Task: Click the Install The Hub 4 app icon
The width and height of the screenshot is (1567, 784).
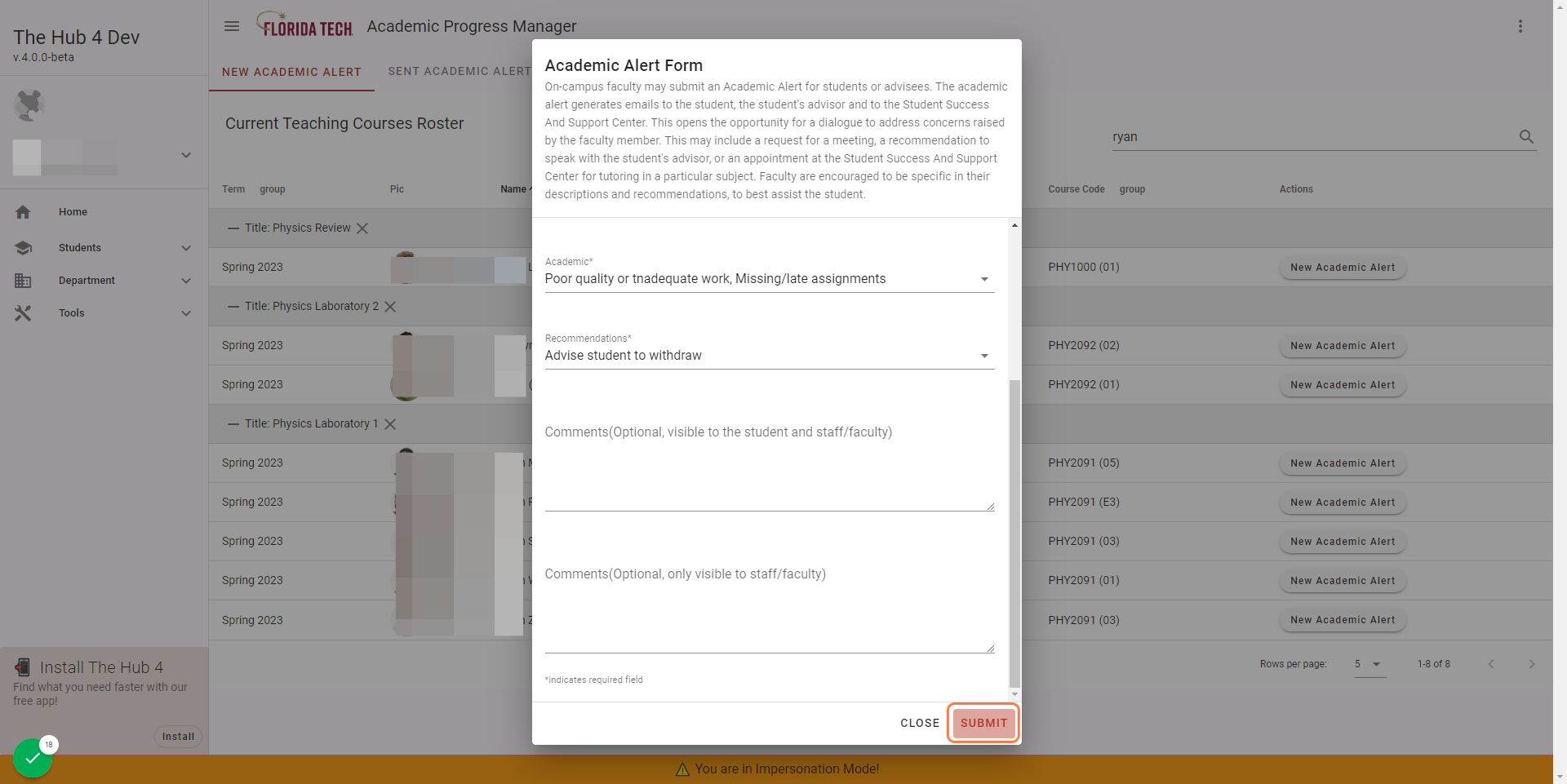Action: click(23, 667)
